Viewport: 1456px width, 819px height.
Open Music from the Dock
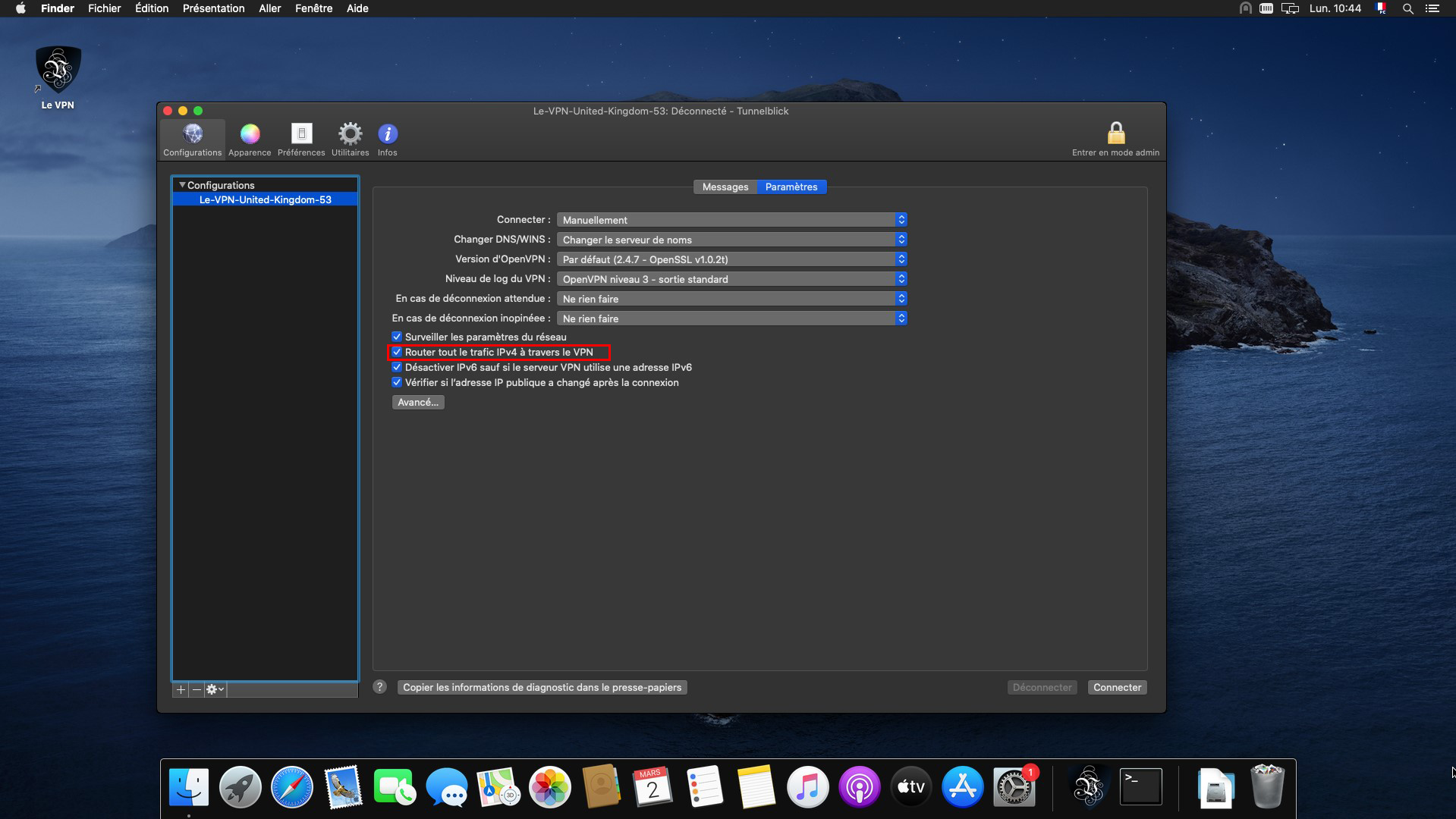(x=807, y=787)
